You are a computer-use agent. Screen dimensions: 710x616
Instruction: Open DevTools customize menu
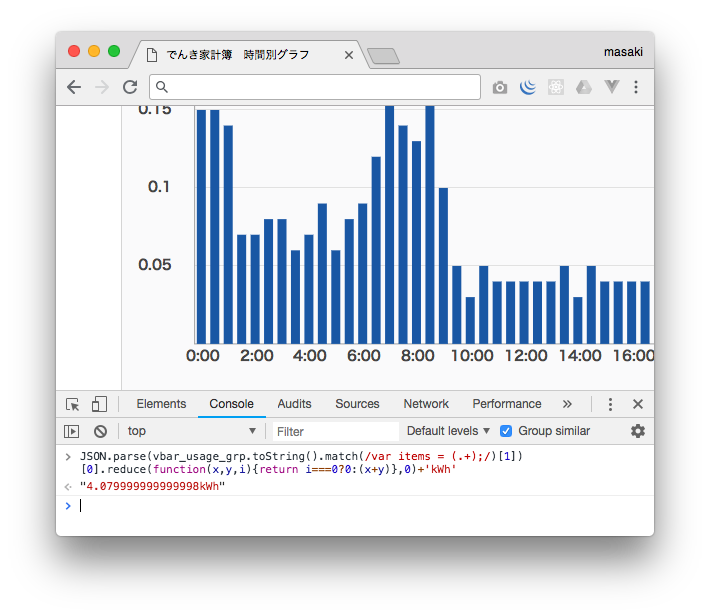pos(610,404)
